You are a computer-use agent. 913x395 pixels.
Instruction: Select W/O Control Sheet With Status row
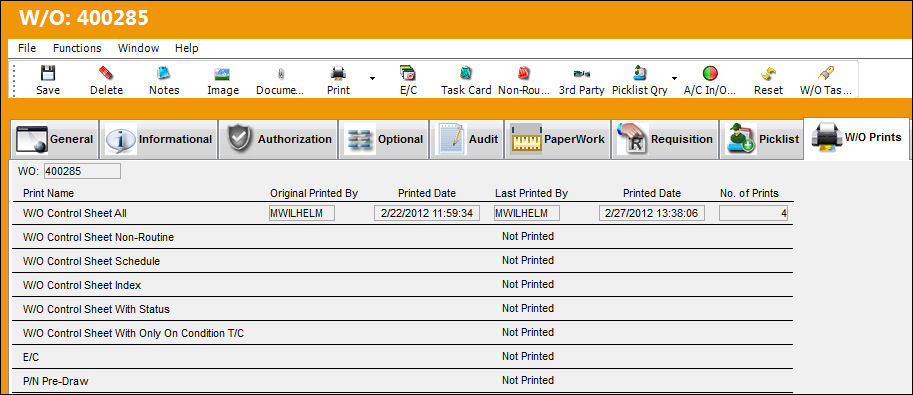402,309
